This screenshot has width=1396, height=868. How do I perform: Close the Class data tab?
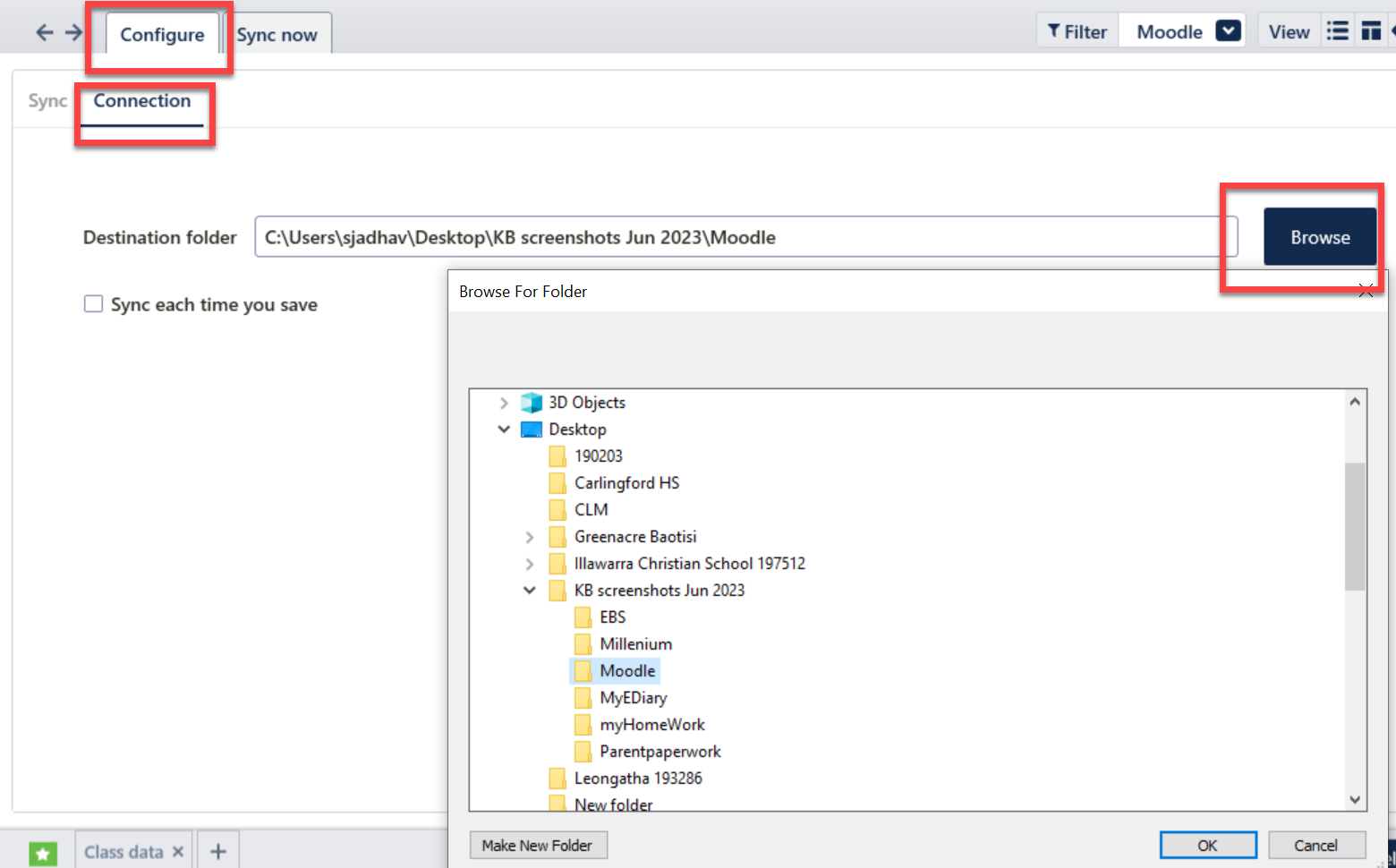178,852
